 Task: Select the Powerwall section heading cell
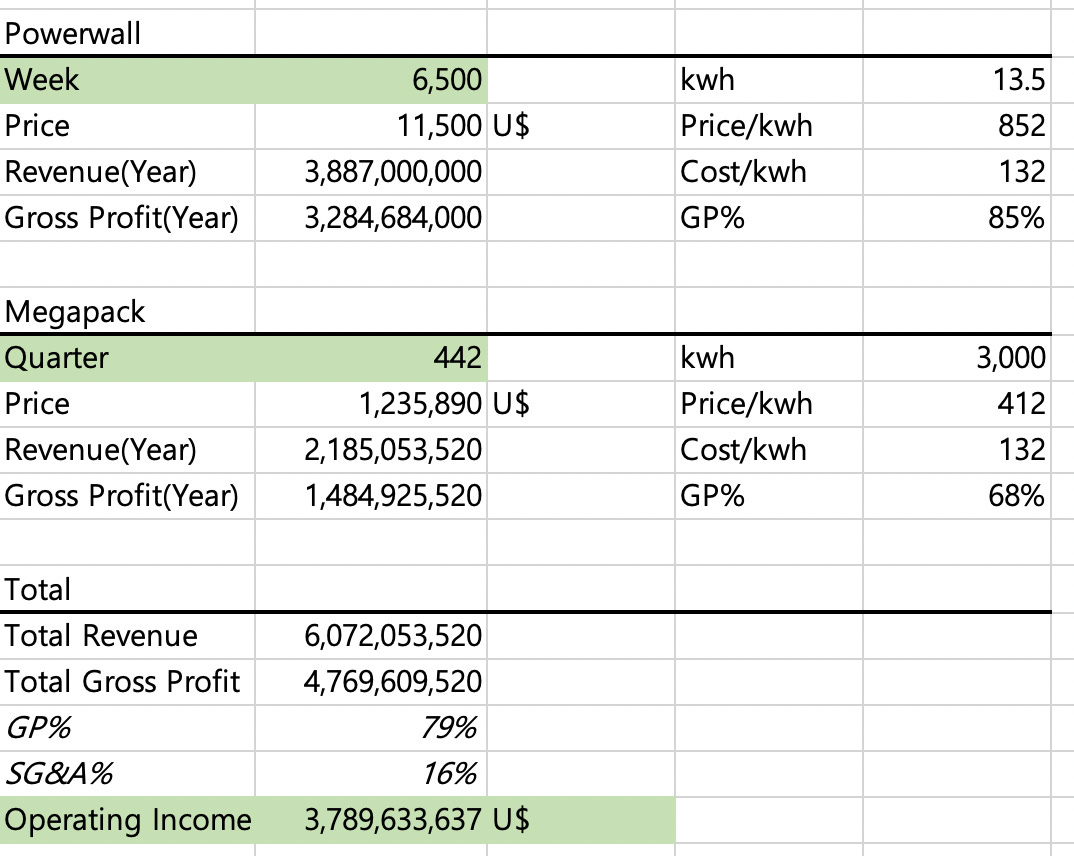tap(127, 33)
